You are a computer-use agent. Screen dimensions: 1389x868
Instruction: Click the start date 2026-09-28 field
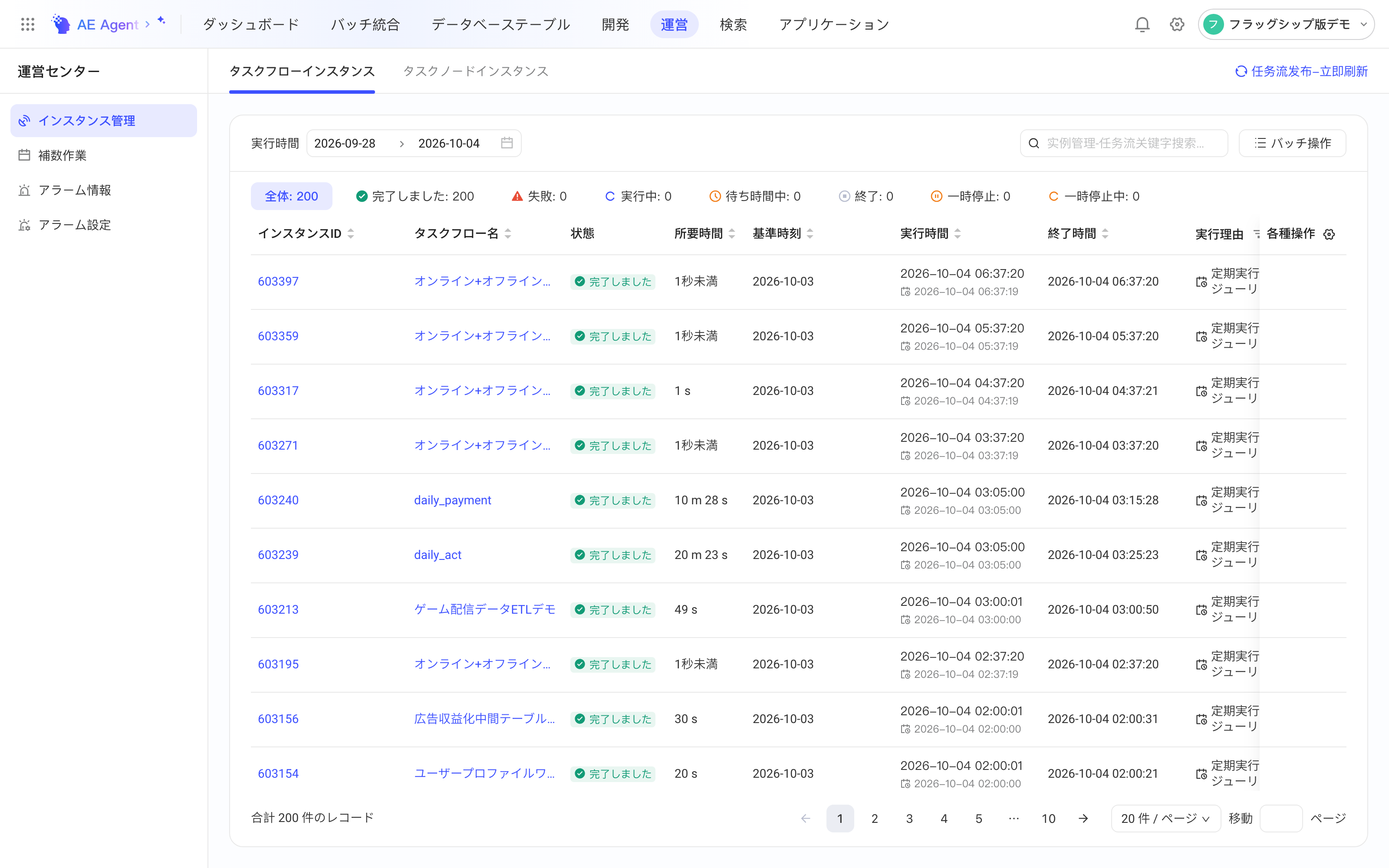click(x=345, y=143)
